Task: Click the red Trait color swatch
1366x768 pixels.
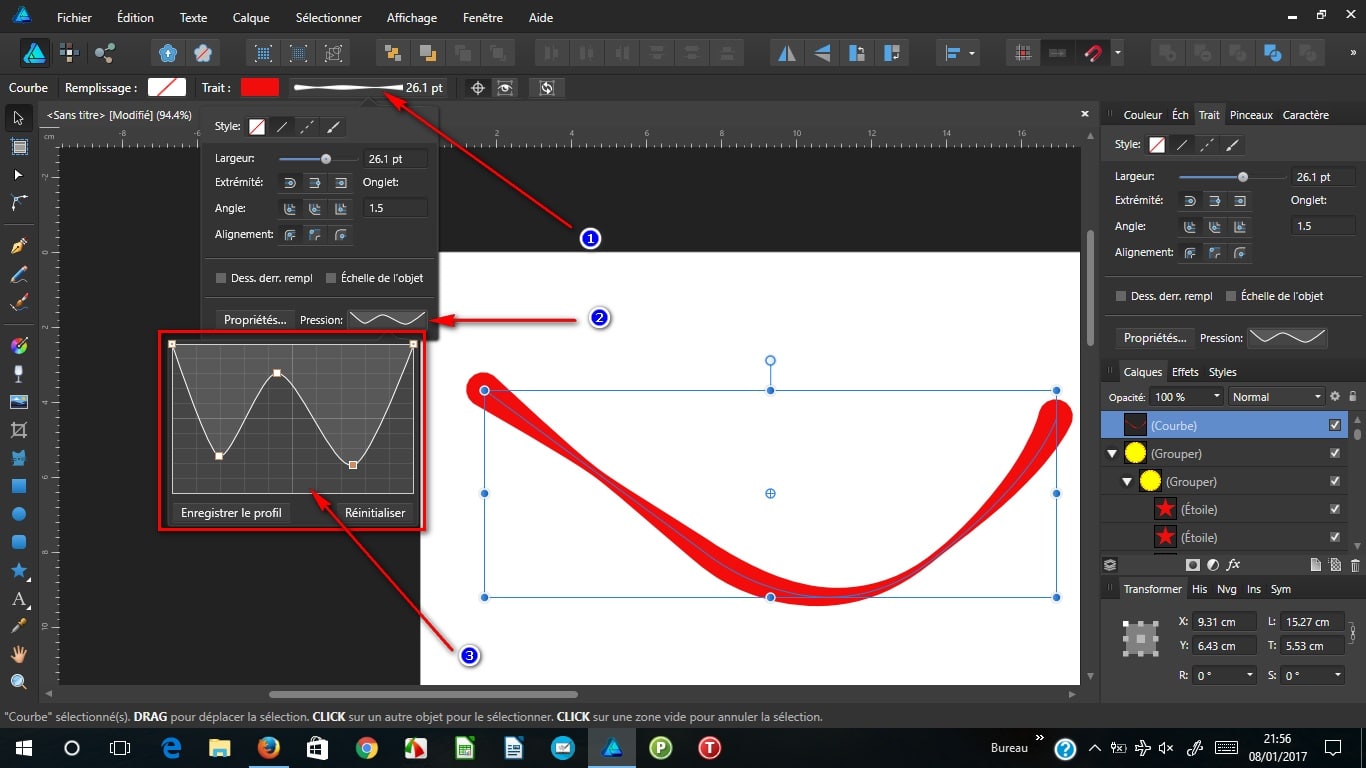Action: click(260, 88)
